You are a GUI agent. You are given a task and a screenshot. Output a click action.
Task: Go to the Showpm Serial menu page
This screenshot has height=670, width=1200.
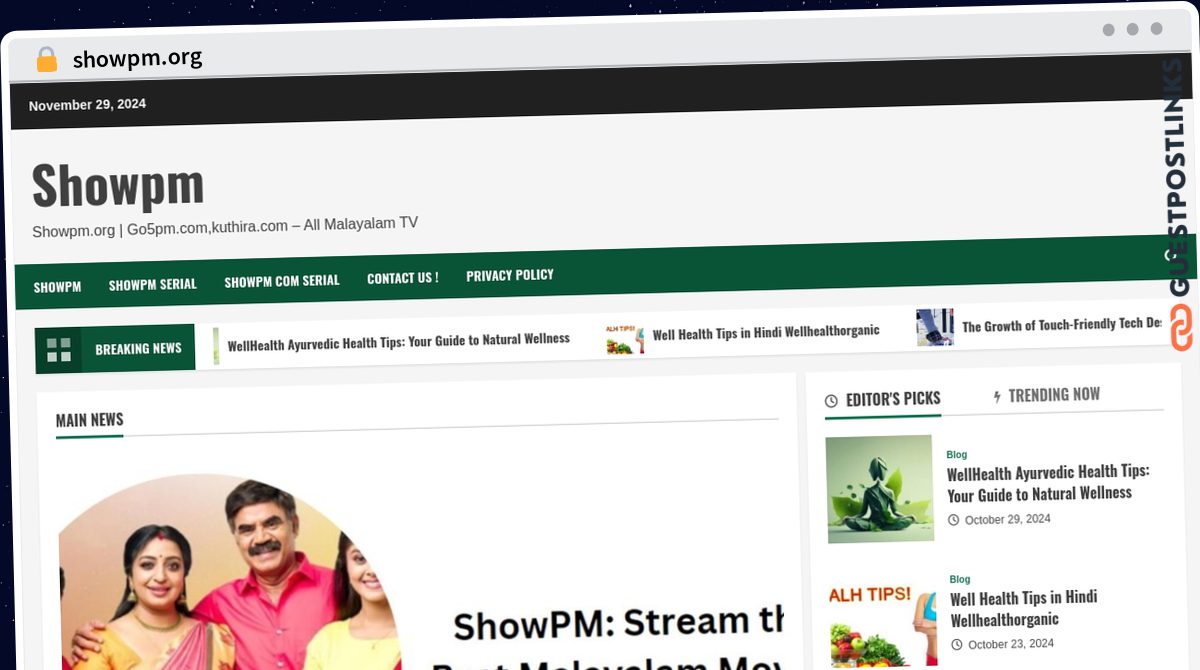coord(153,284)
